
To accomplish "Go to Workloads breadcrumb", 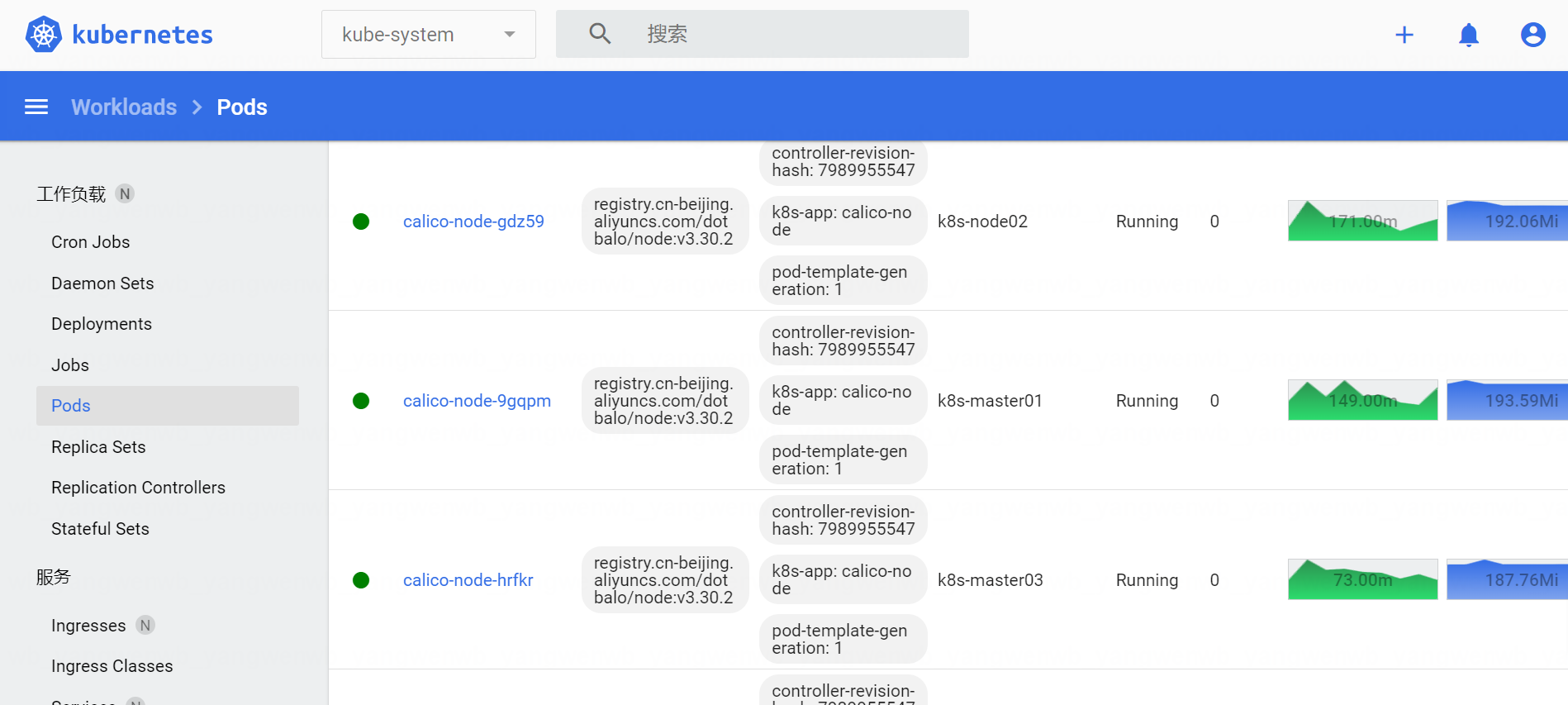I will 124,107.
